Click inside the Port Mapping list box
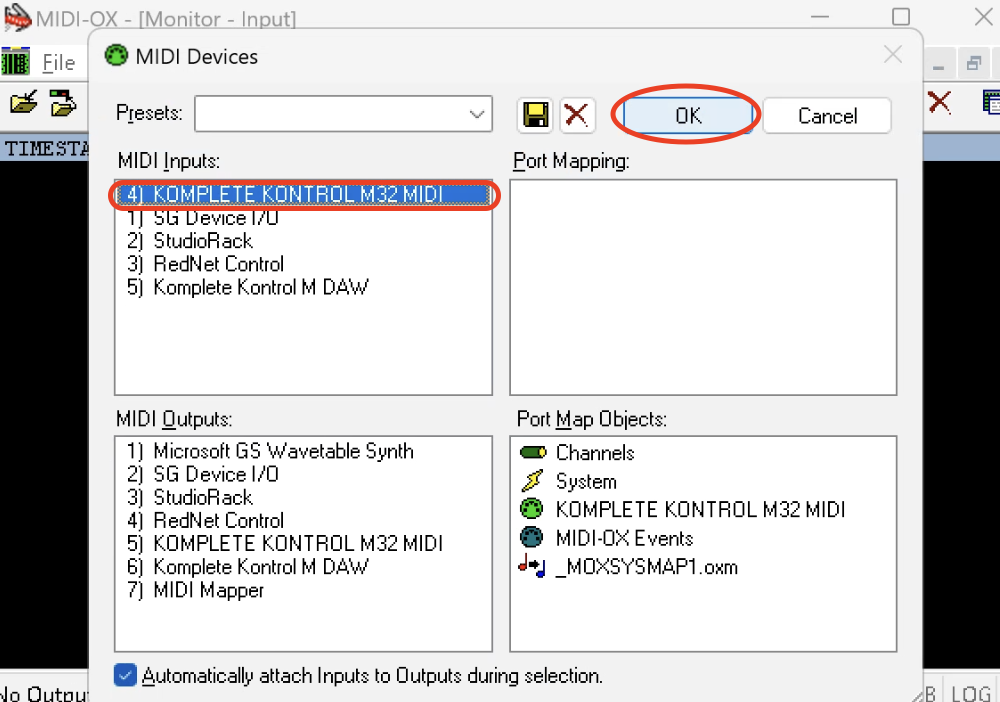The image size is (1000, 702). tap(703, 287)
